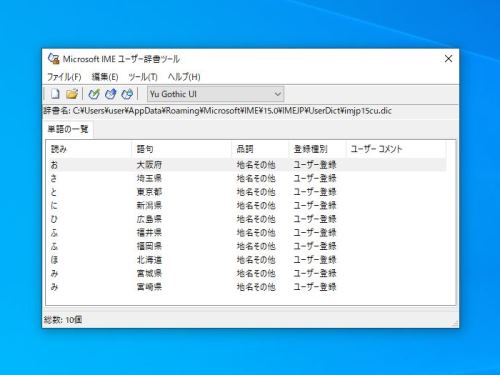Sort by the 語句 column header
This screenshot has height=375, width=500.
[x=182, y=149]
